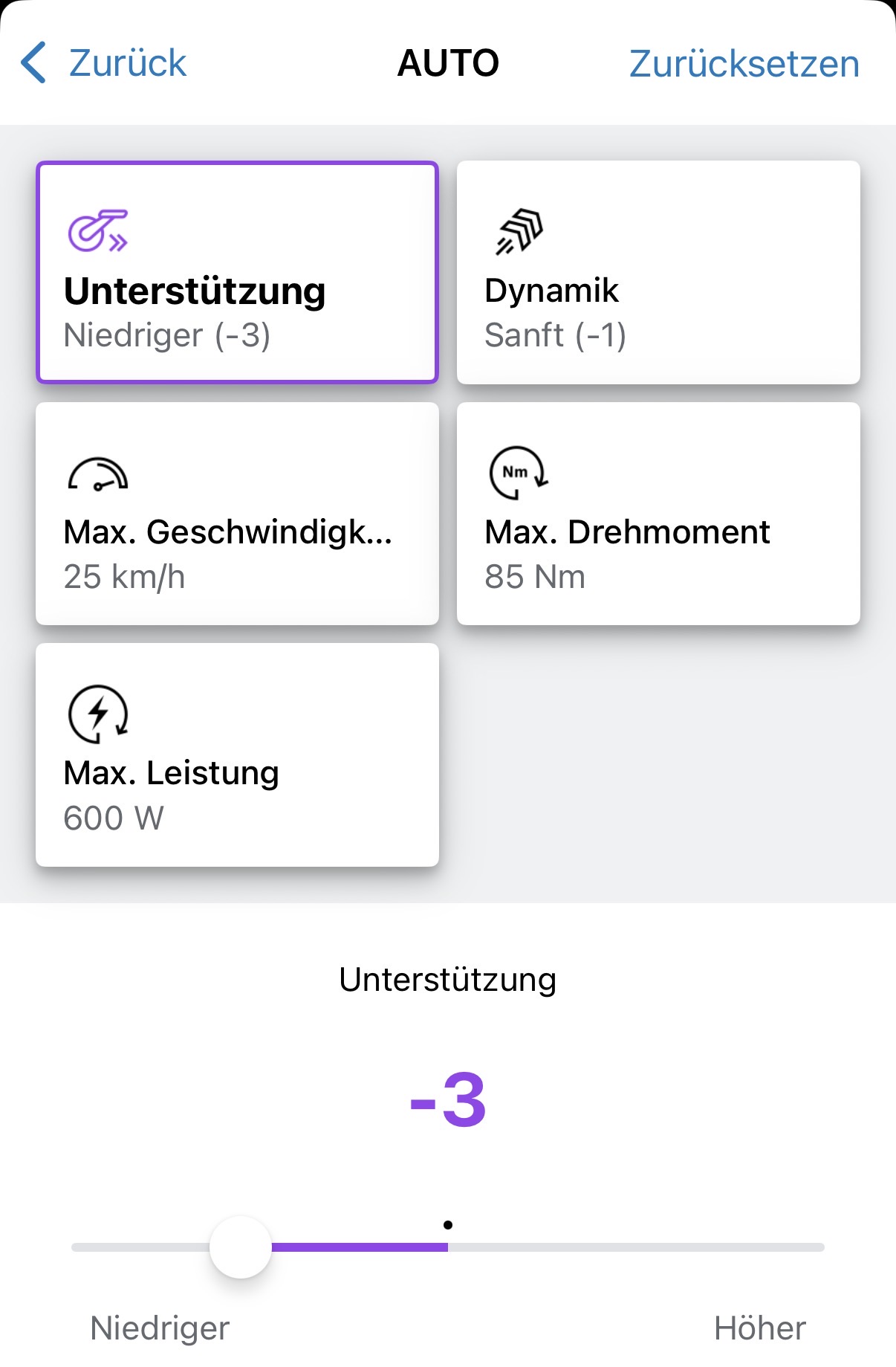Click the lightning bolt power icon
Image resolution: width=896 pixels, height=1367 pixels.
[x=98, y=714]
